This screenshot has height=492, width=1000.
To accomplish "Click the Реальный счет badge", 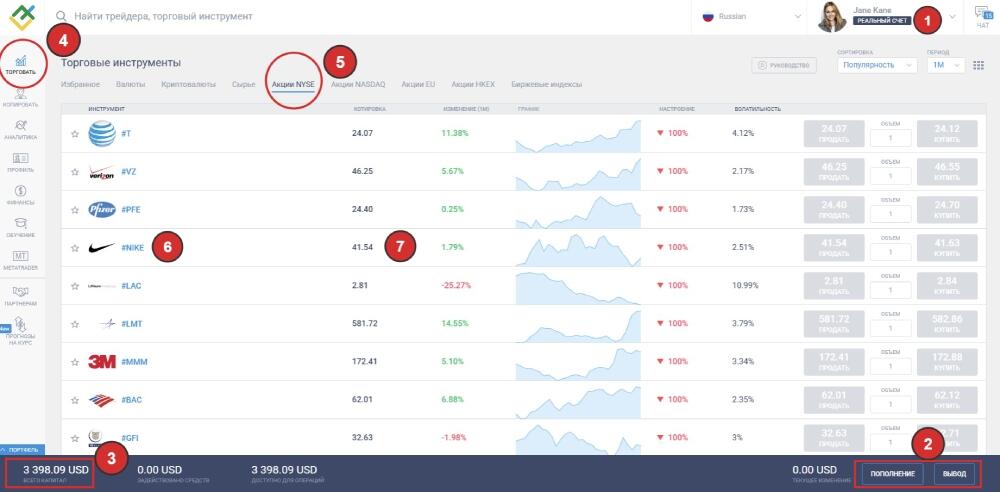I will click(882, 20).
